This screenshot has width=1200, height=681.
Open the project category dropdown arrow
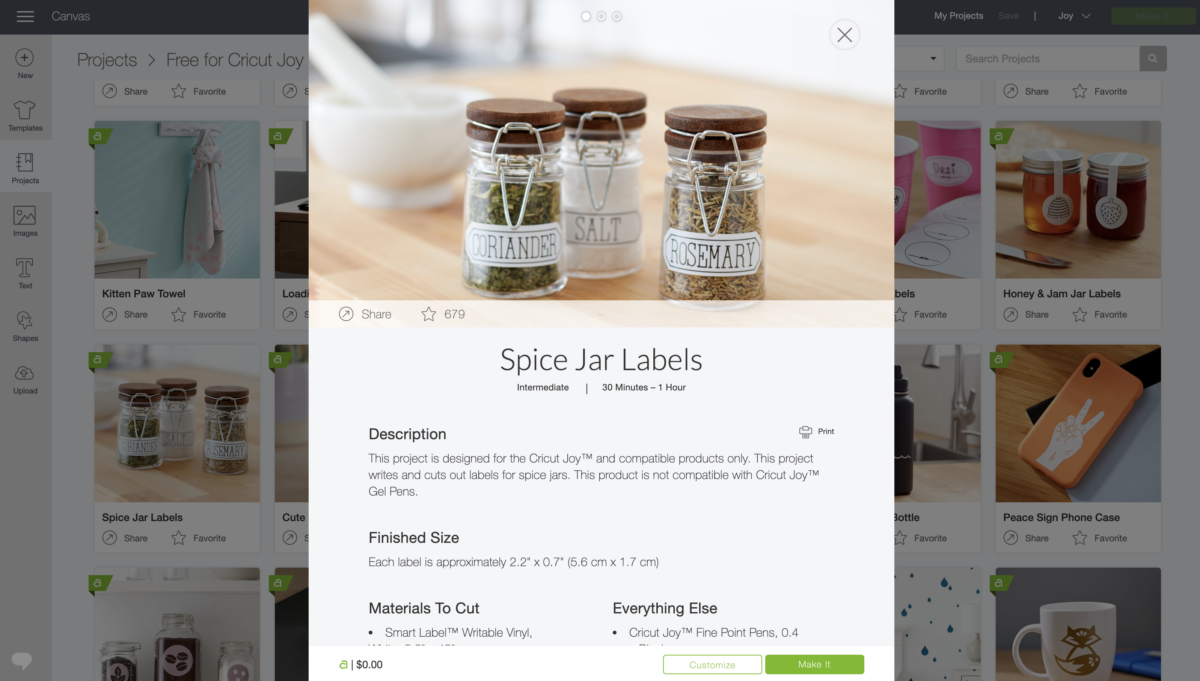tap(934, 58)
